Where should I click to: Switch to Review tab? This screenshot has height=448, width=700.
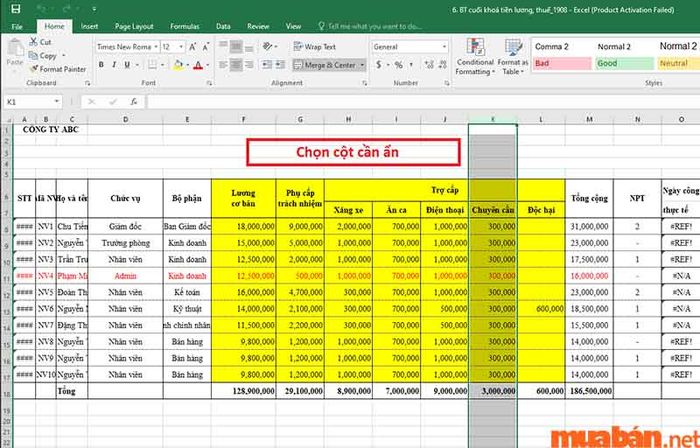point(258,26)
